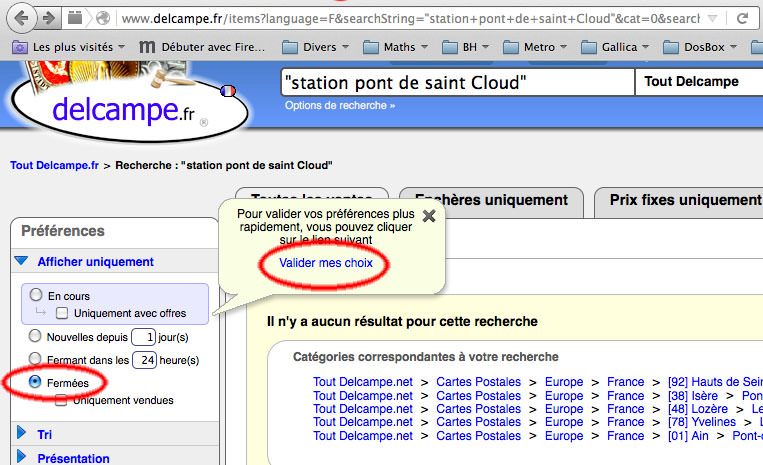Screen dimensions: 763x465
Task: Go back with the browser back arrow
Action: [x=21, y=18]
